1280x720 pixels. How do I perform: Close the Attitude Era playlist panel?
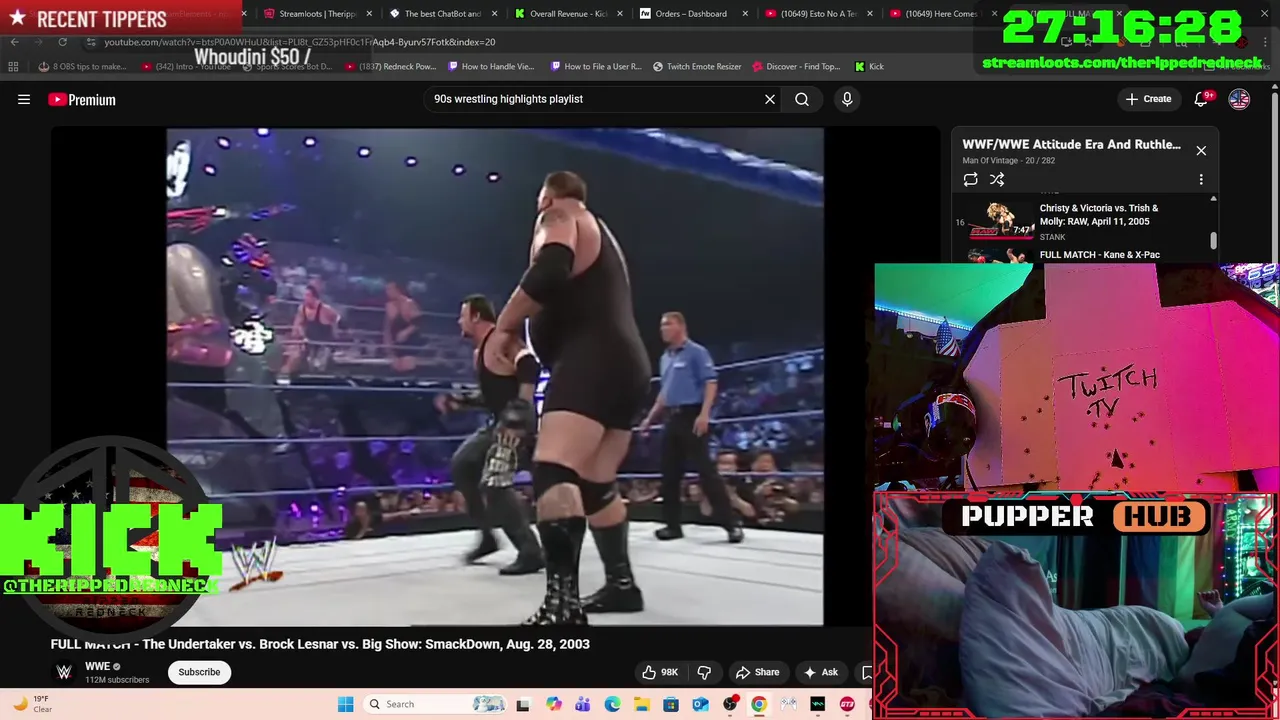click(x=1201, y=151)
